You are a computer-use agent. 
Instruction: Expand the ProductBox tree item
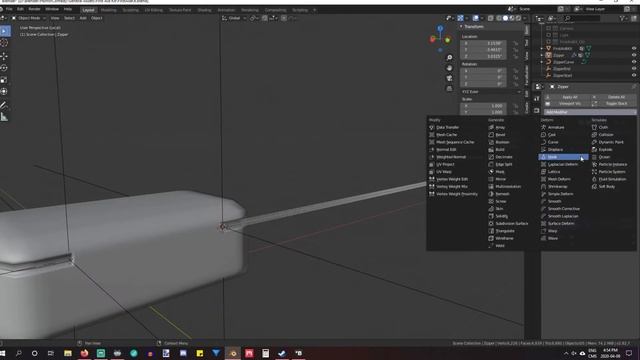(x=542, y=48)
